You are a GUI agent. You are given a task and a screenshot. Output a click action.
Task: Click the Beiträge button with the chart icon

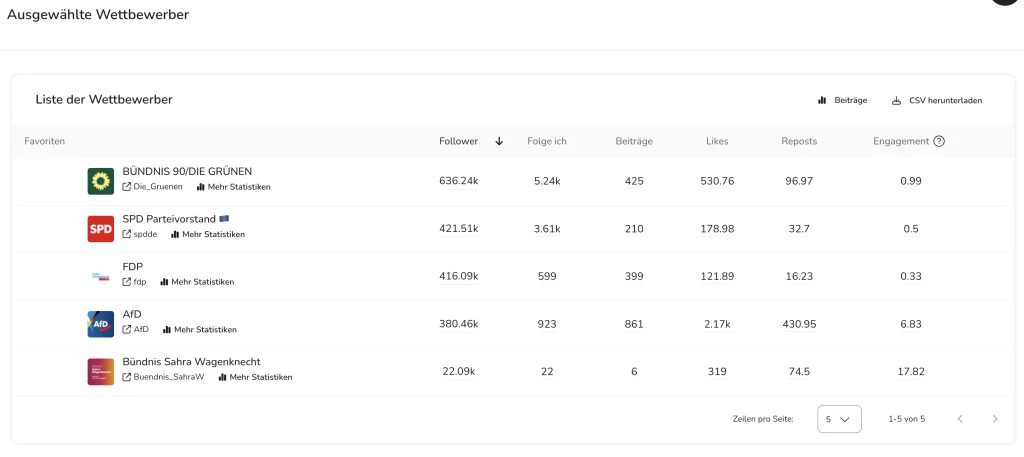pyautogui.click(x=842, y=101)
